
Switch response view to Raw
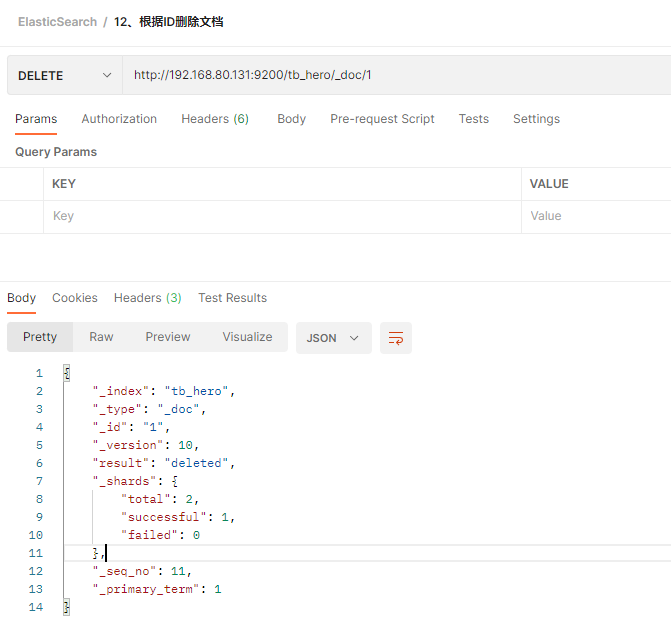101,337
